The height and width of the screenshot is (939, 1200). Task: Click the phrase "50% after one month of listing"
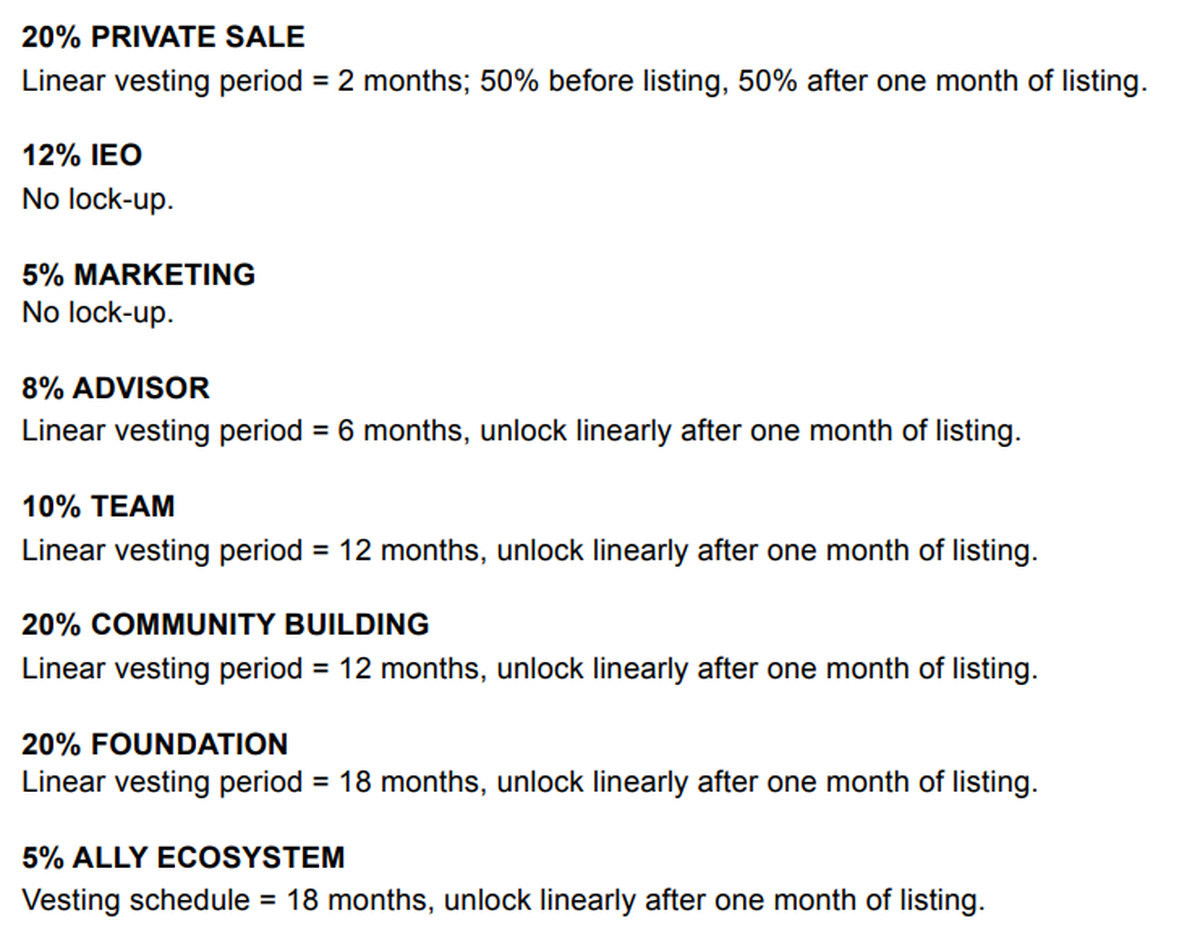(940, 81)
